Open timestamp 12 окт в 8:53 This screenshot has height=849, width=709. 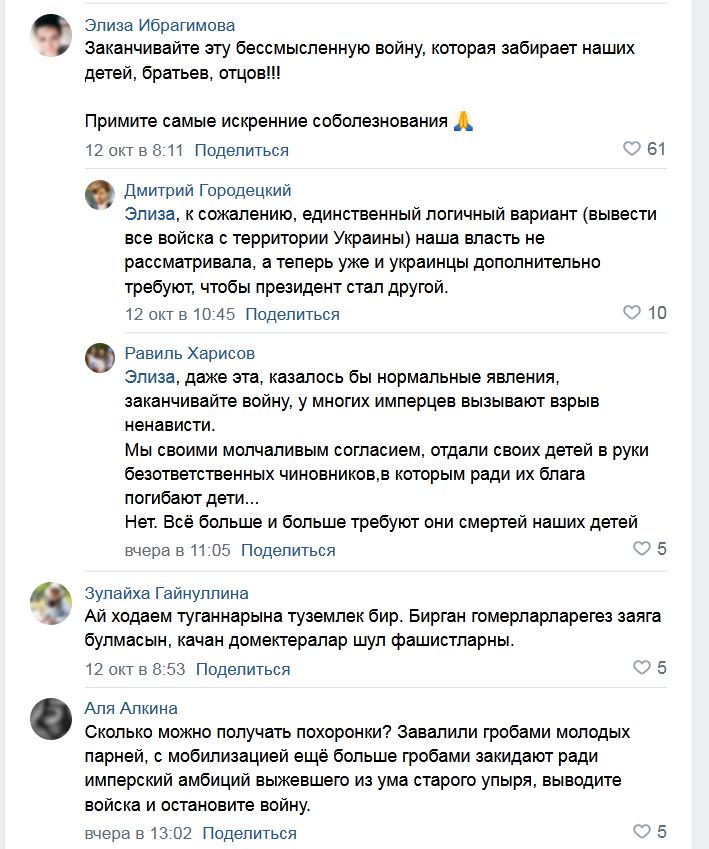135,668
